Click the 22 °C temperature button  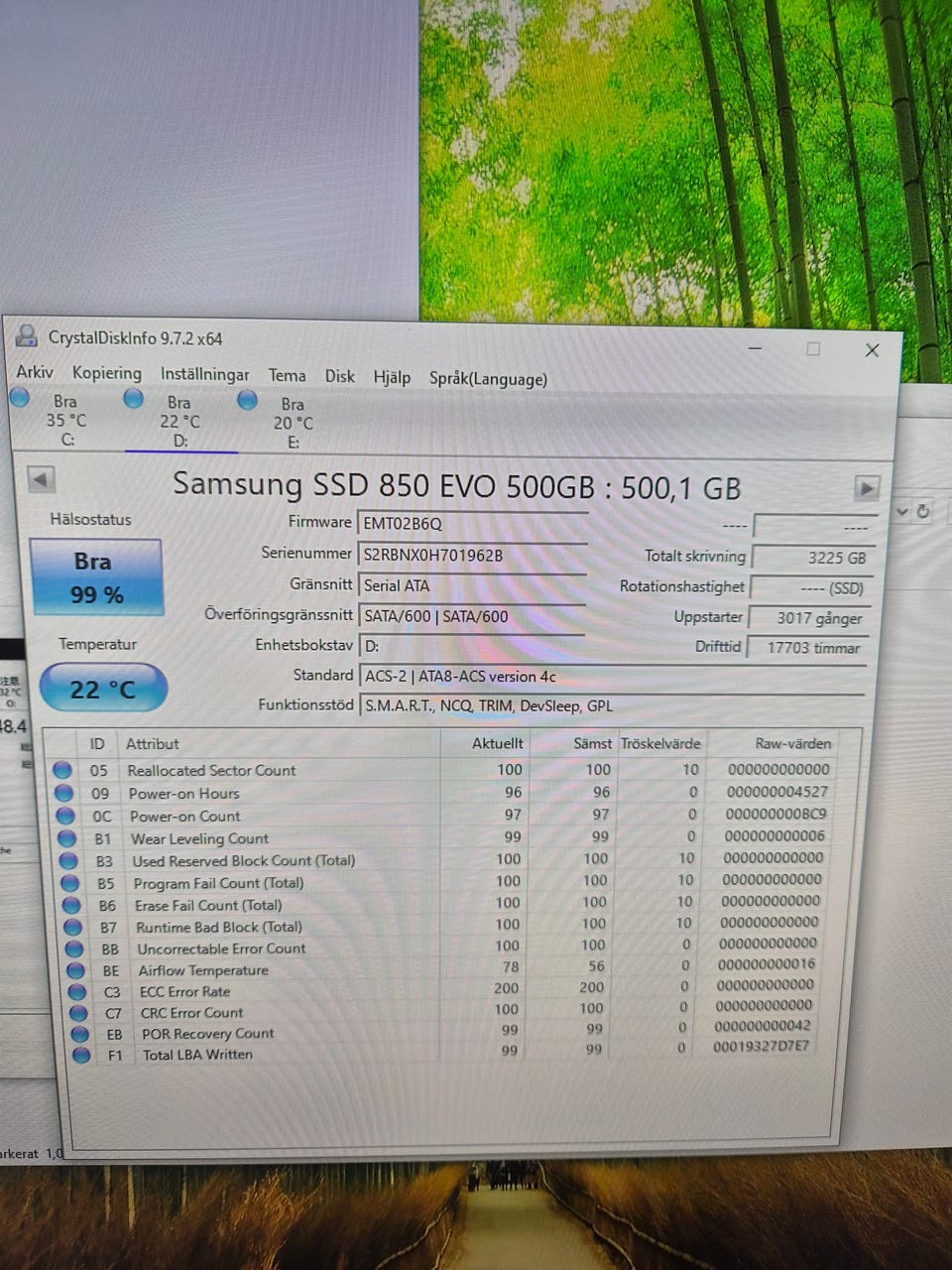(102, 688)
